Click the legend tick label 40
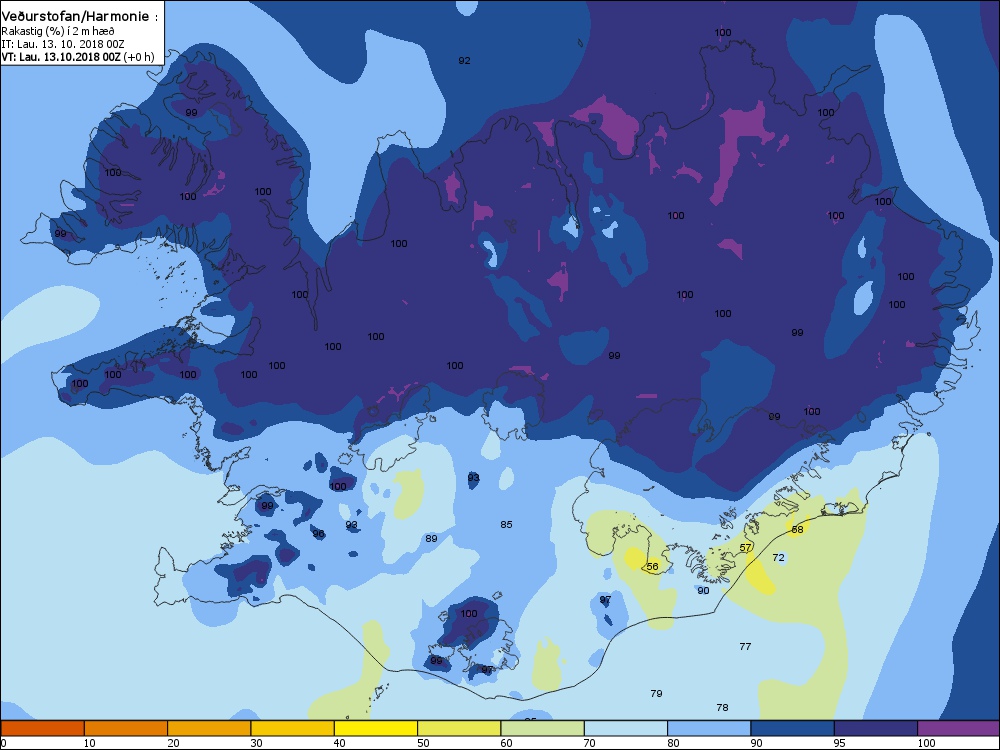The image size is (1000, 750). (x=339, y=743)
